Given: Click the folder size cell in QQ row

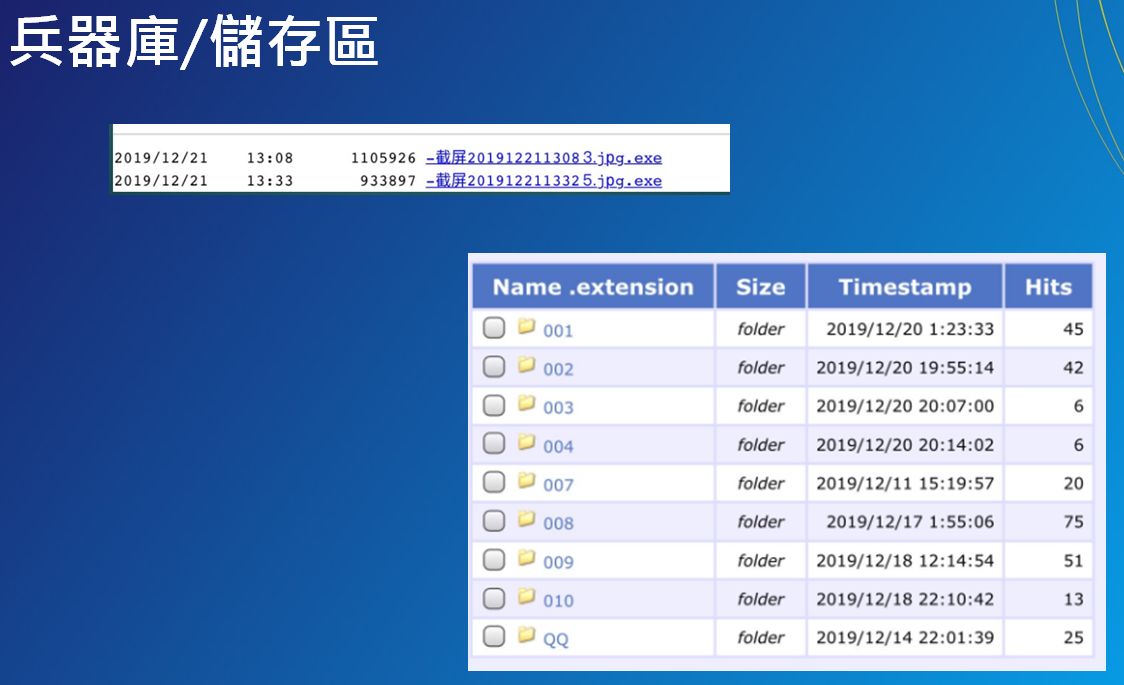Looking at the screenshot, I should 761,638.
